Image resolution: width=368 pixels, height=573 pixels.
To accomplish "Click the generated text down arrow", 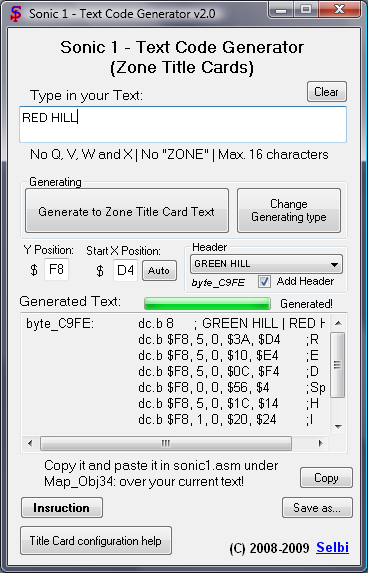I will click(338, 426).
